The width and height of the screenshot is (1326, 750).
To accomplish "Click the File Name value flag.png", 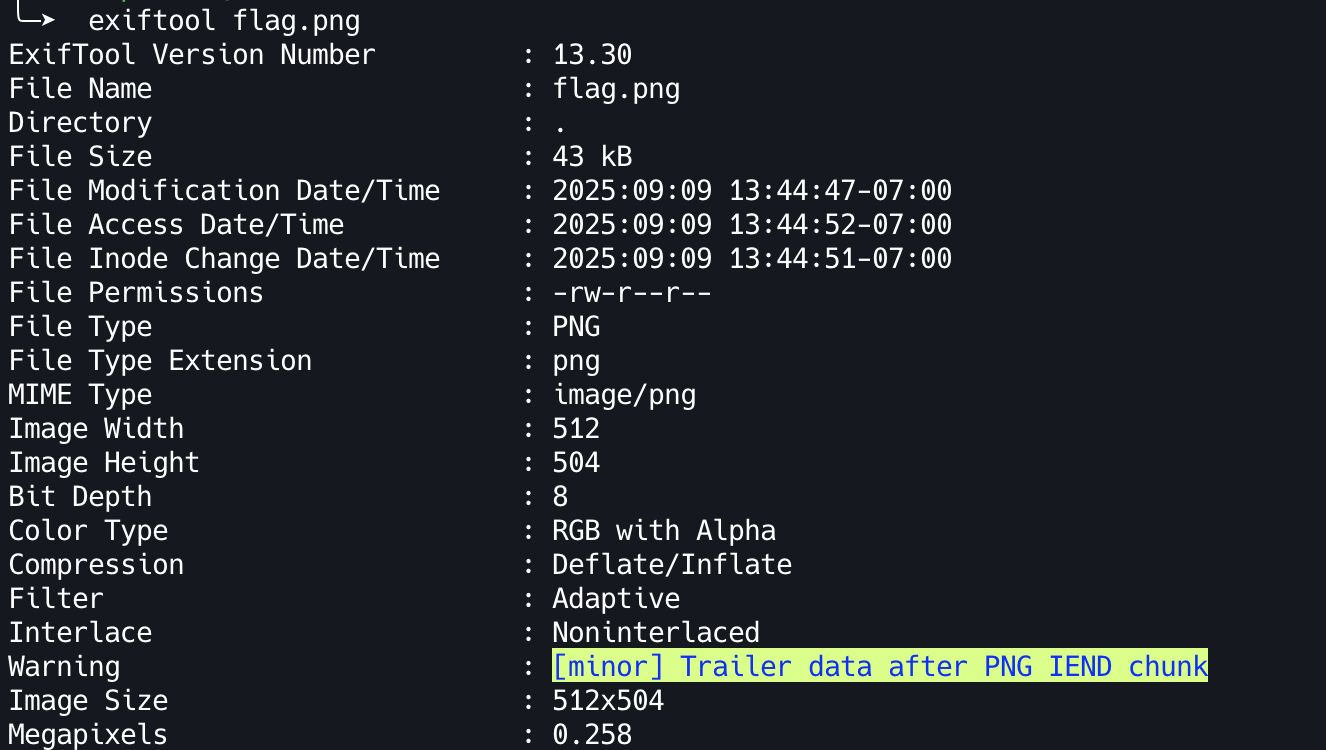I will (x=616, y=89).
